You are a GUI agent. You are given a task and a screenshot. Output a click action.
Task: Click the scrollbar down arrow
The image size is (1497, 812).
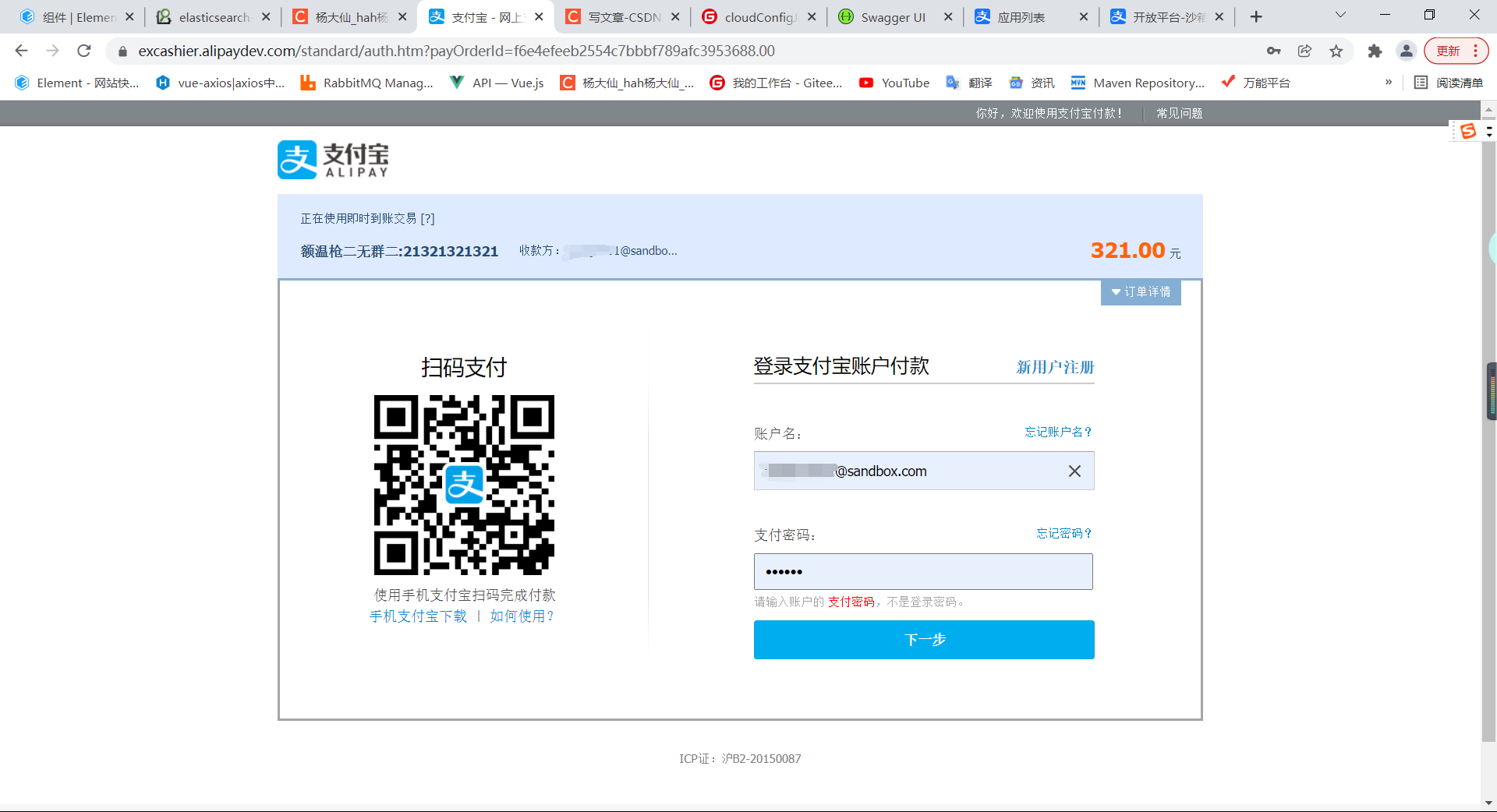(x=1488, y=803)
